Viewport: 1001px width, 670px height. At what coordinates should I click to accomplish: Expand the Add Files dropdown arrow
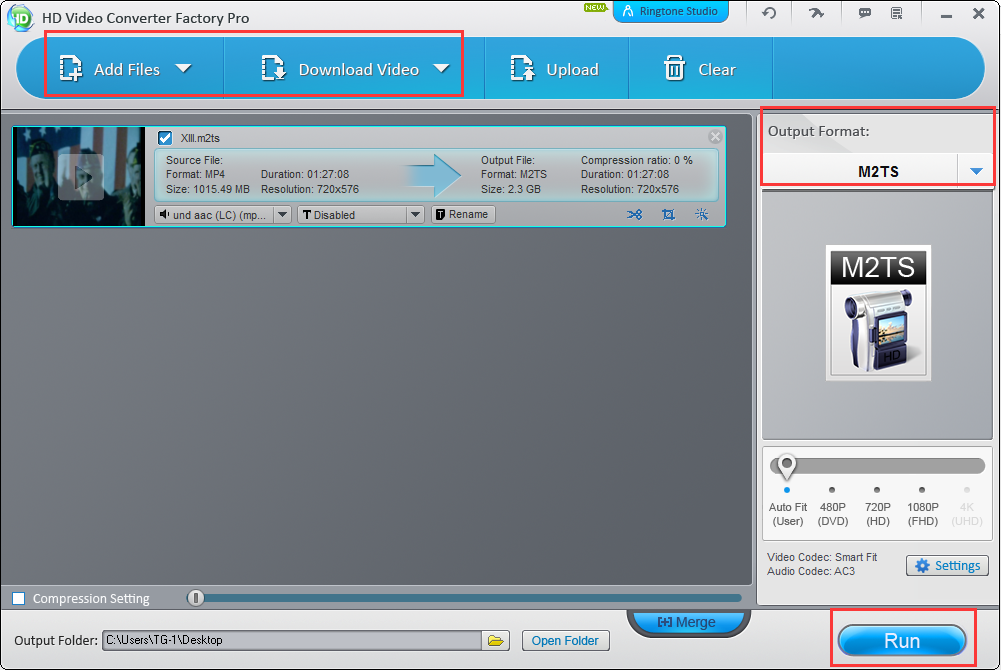pos(184,68)
